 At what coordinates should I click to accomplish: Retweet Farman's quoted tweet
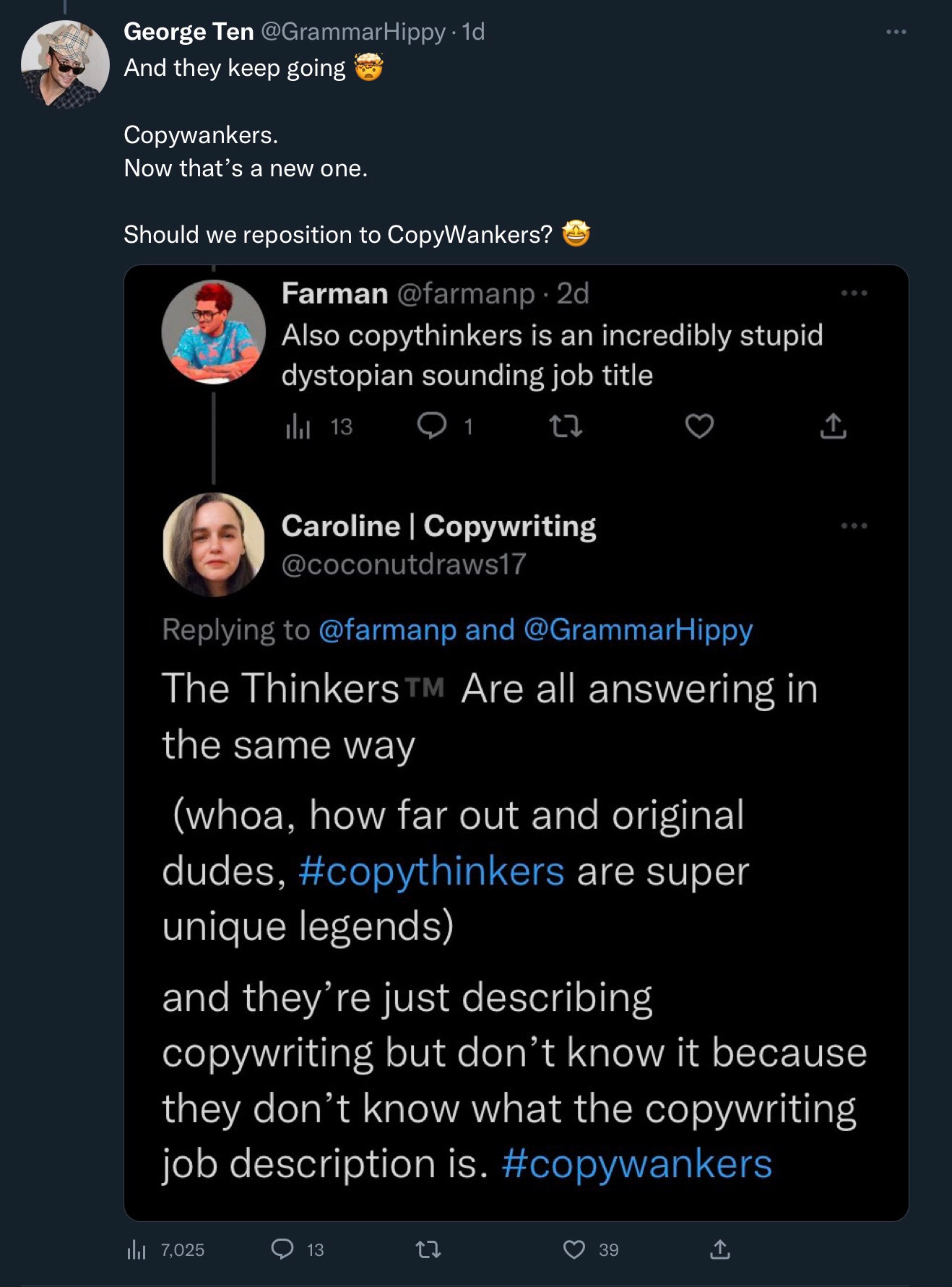point(566,426)
